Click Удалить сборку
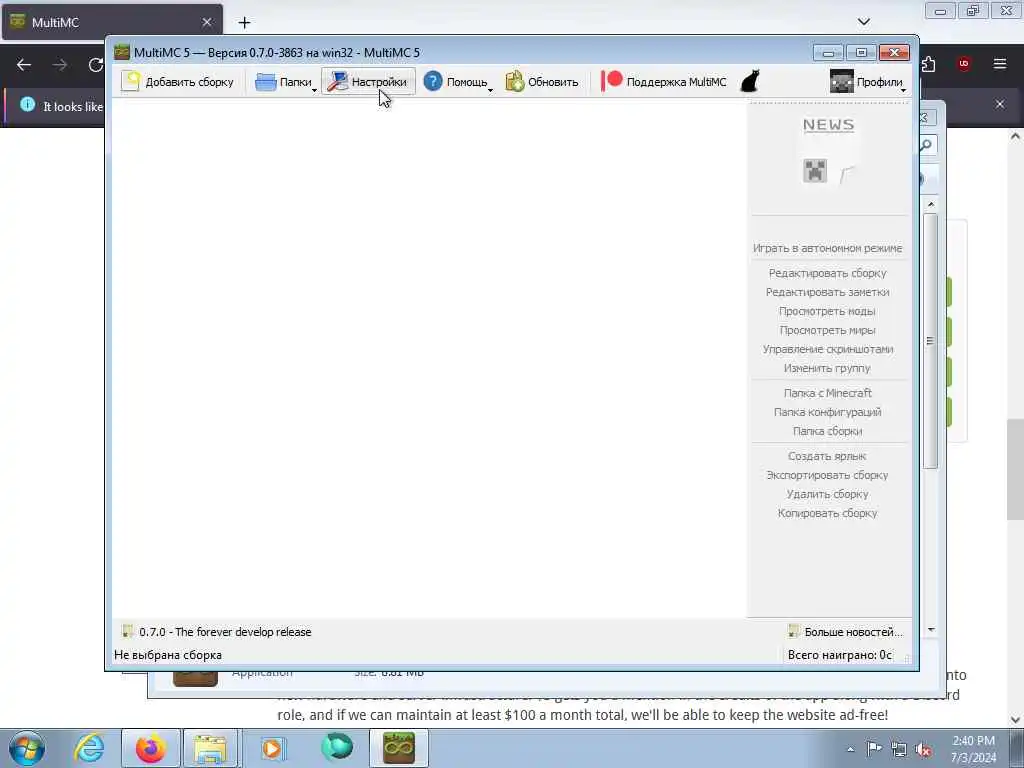Viewport: 1024px width, 768px height. coord(827,494)
